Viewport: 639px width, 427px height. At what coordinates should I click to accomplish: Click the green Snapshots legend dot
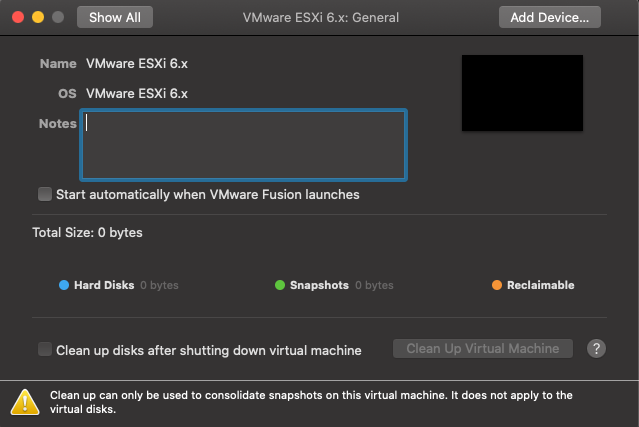tap(280, 285)
